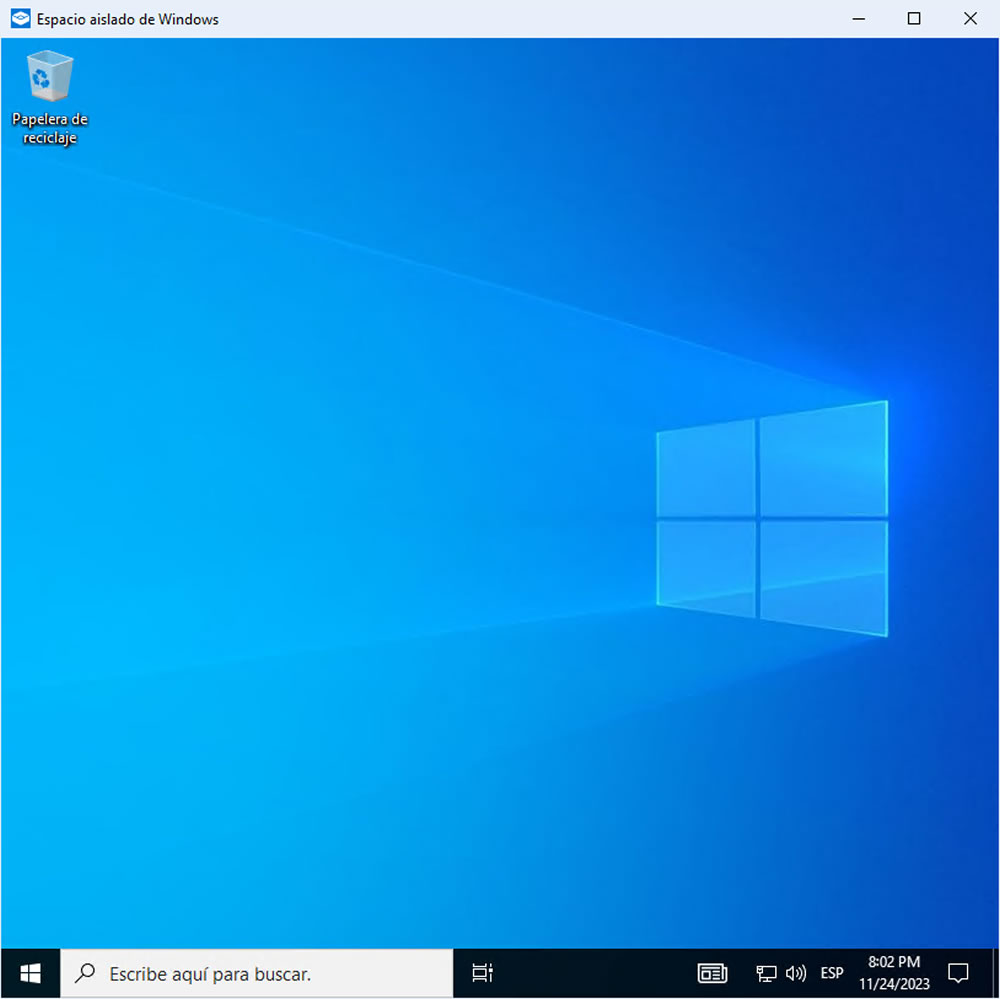Open the Windows Start menu

point(30,972)
